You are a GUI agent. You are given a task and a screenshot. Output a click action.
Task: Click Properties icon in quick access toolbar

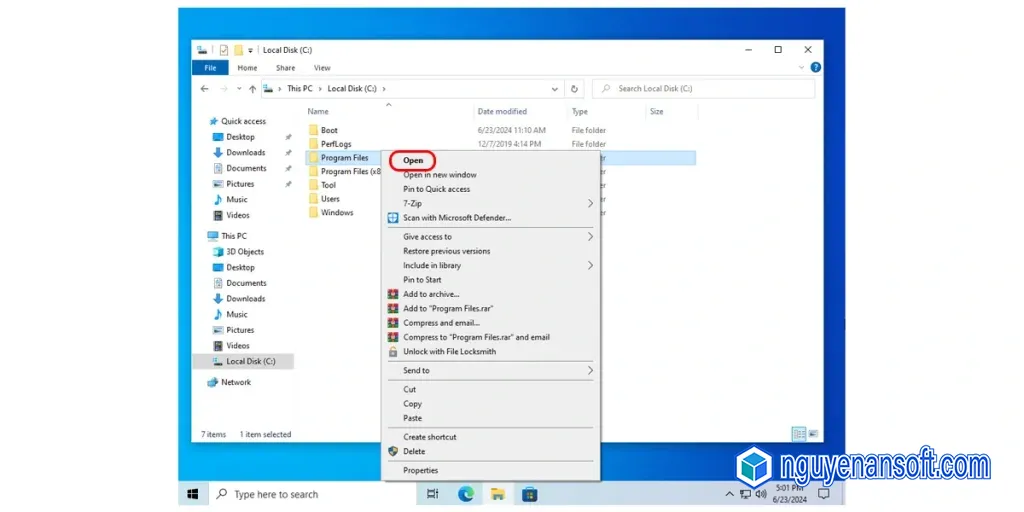pyautogui.click(x=224, y=50)
